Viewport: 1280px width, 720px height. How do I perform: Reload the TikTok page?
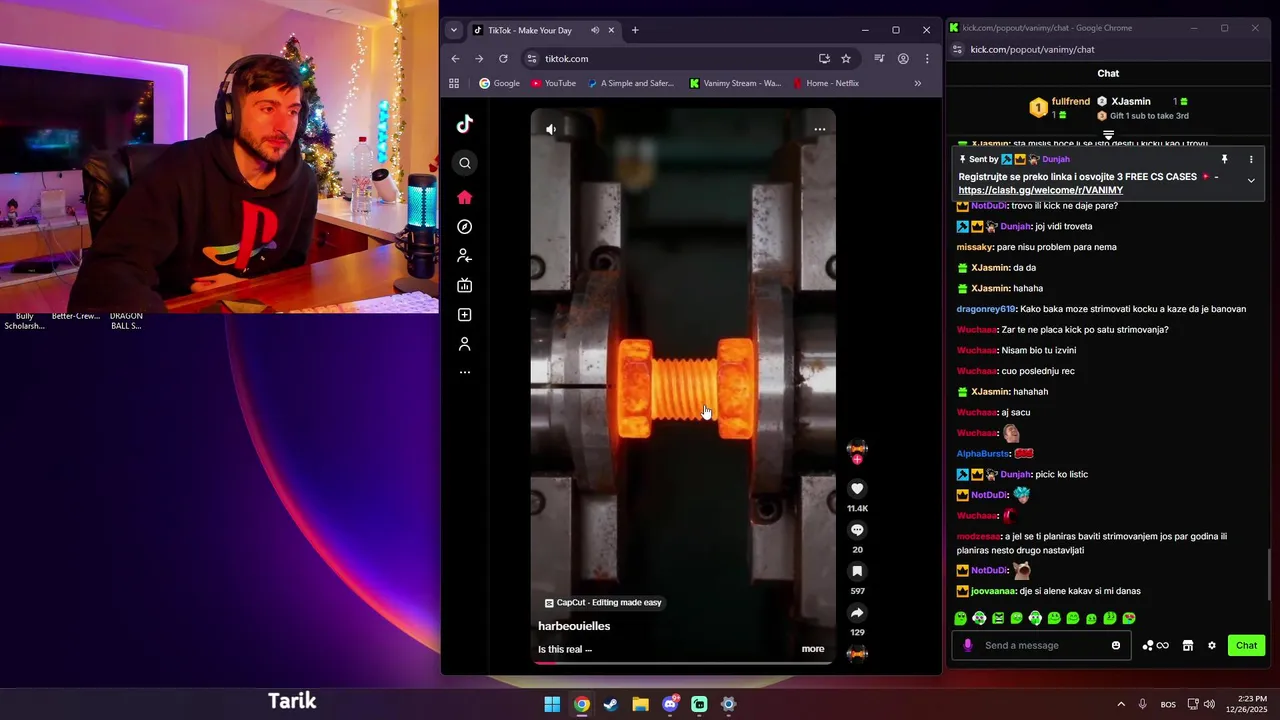[x=503, y=59]
